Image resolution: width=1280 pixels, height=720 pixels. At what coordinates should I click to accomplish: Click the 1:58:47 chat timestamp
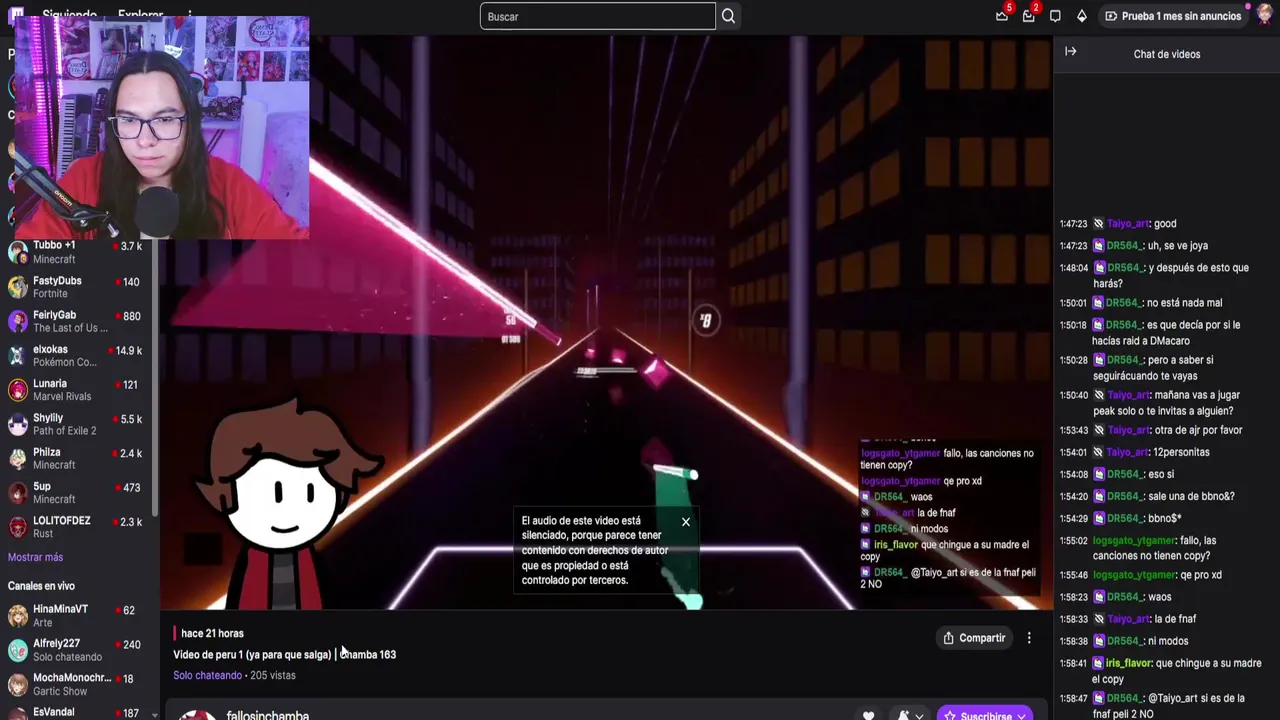tap(1073, 698)
